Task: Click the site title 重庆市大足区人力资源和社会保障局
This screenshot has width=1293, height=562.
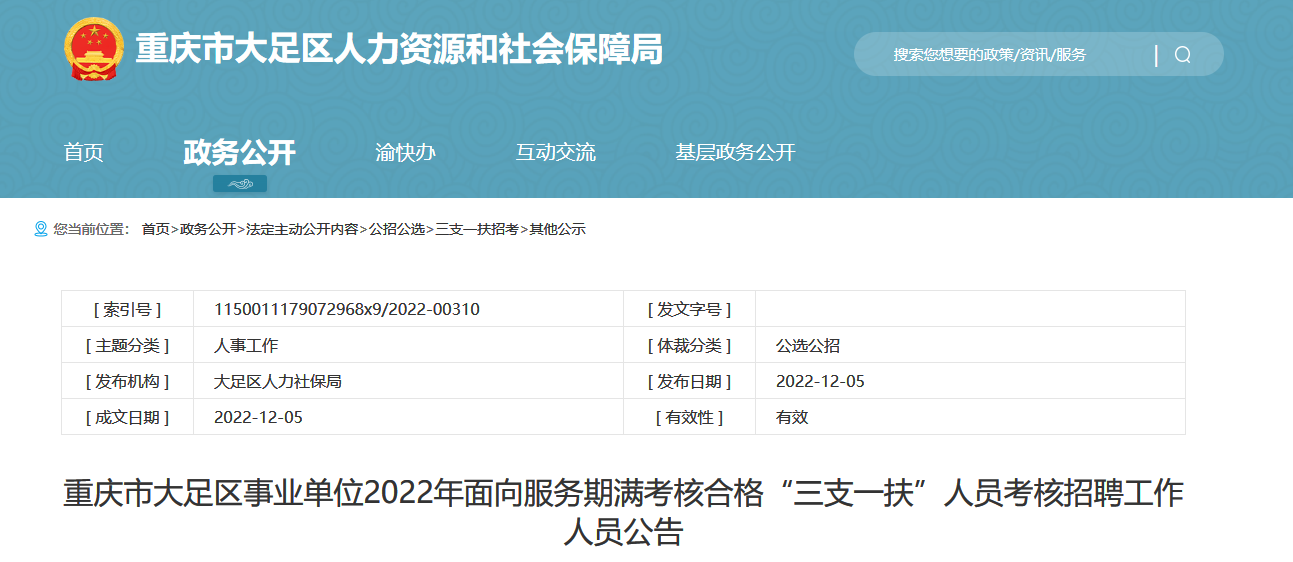Action: point(399,49)
